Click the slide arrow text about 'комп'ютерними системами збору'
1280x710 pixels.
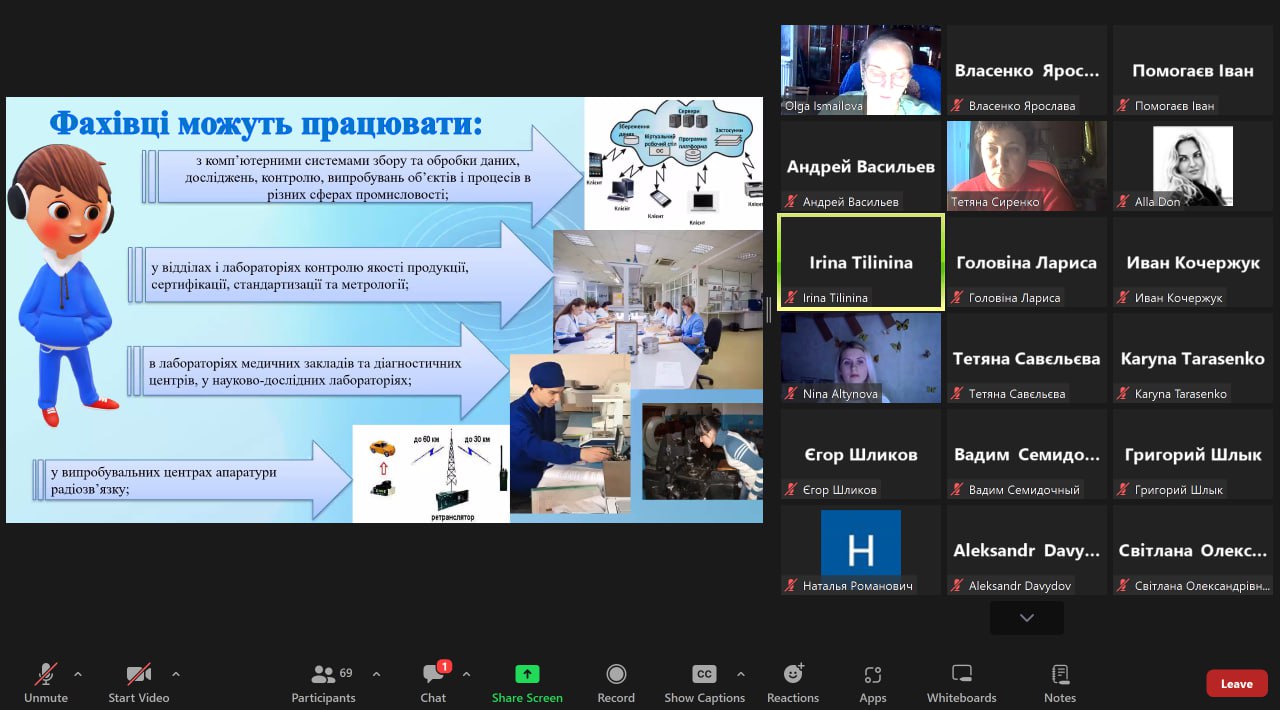point(357,177)
